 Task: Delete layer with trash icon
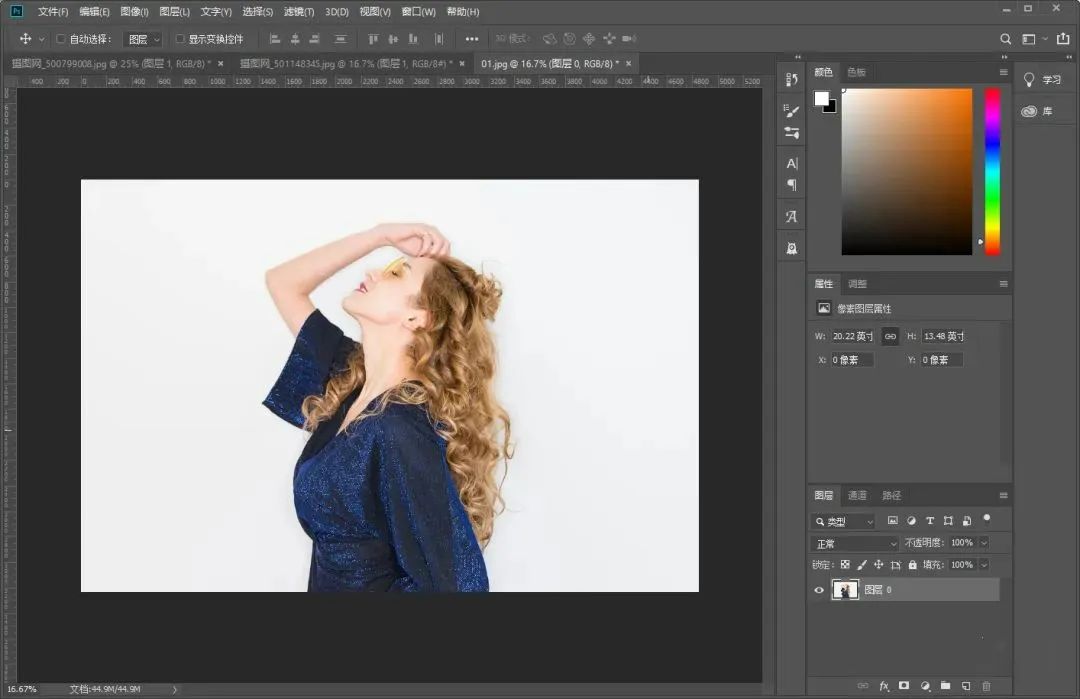tap(986, 686)
